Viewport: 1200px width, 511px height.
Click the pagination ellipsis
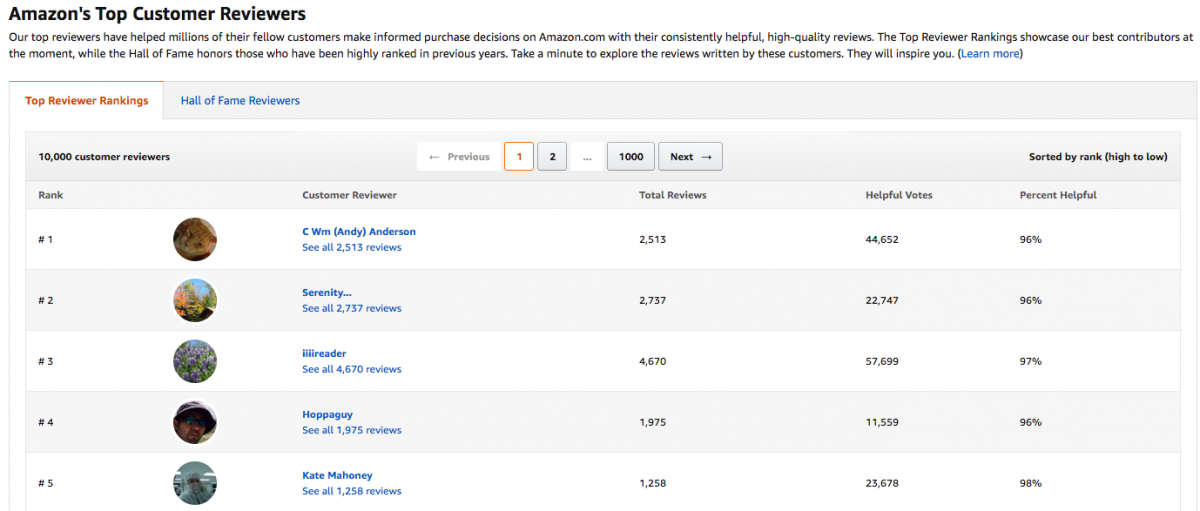pos(587,157)
